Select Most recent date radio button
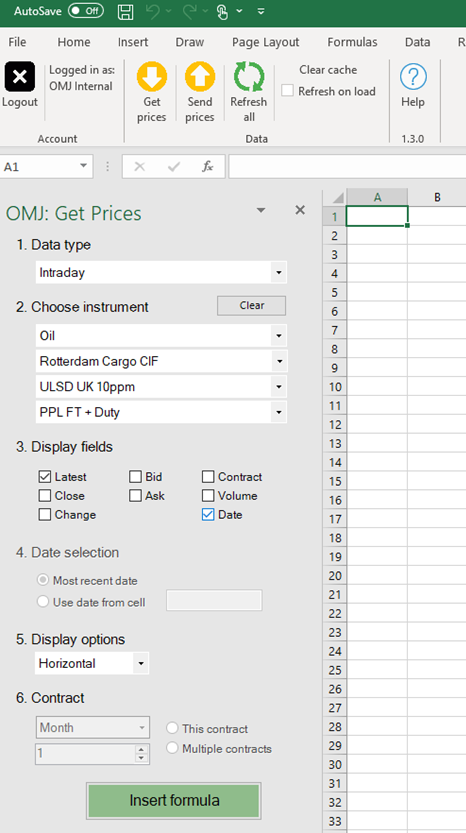This screenshot has height=833, width=466. pos(43,580)
